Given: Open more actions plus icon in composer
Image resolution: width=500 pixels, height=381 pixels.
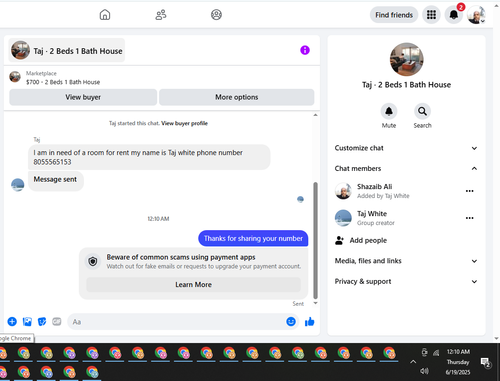Looking at the screenshot, I should point(12,322).
